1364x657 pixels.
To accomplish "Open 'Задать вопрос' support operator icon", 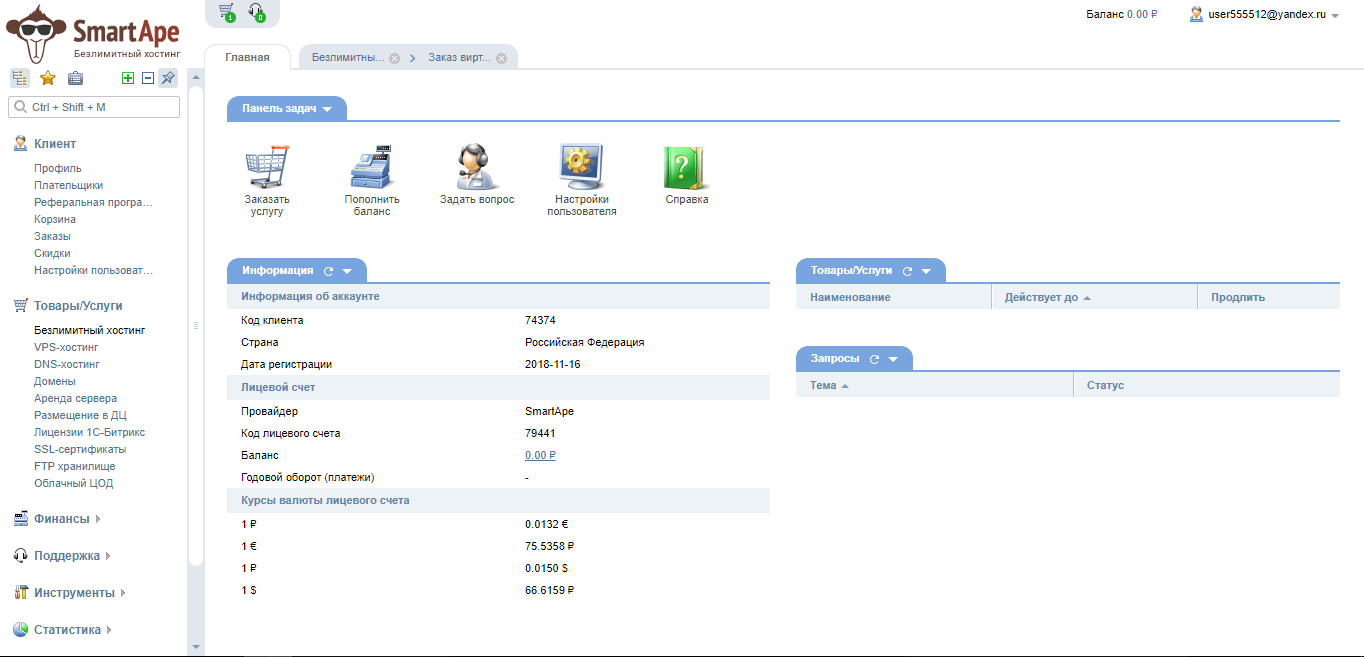I will 476,166.
